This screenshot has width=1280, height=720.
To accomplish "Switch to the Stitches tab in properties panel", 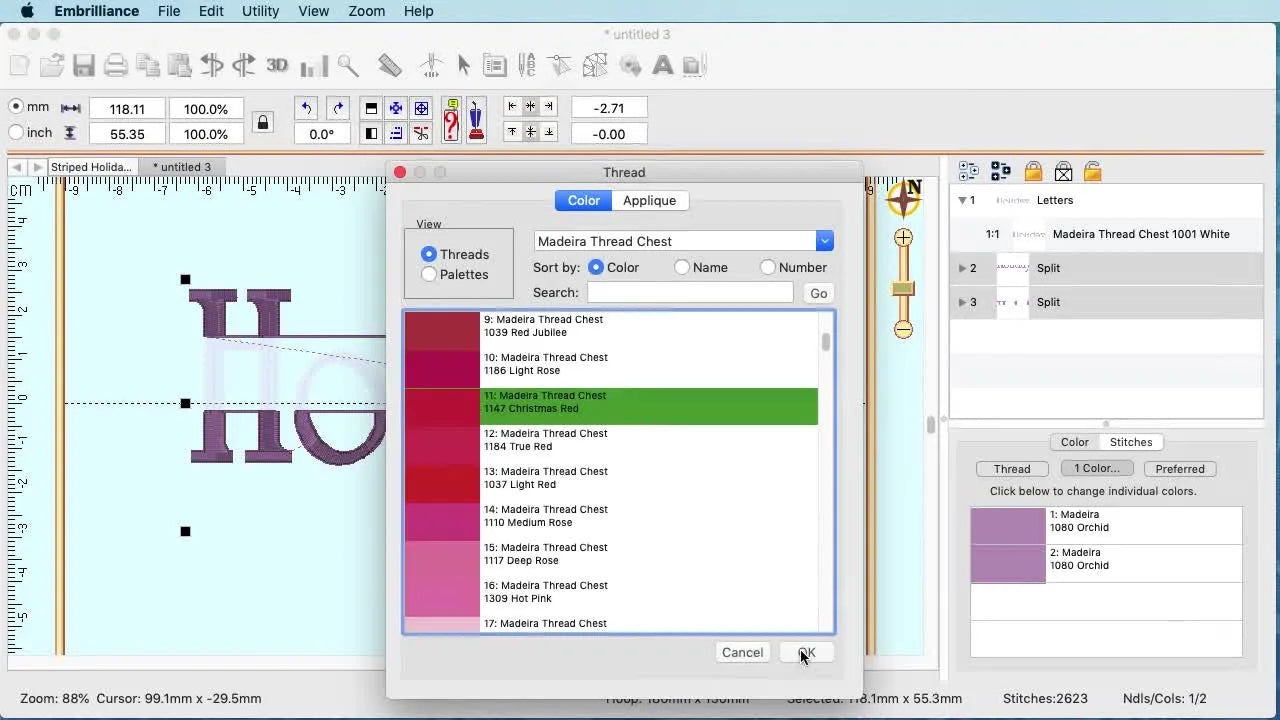I will (1131, 442).
